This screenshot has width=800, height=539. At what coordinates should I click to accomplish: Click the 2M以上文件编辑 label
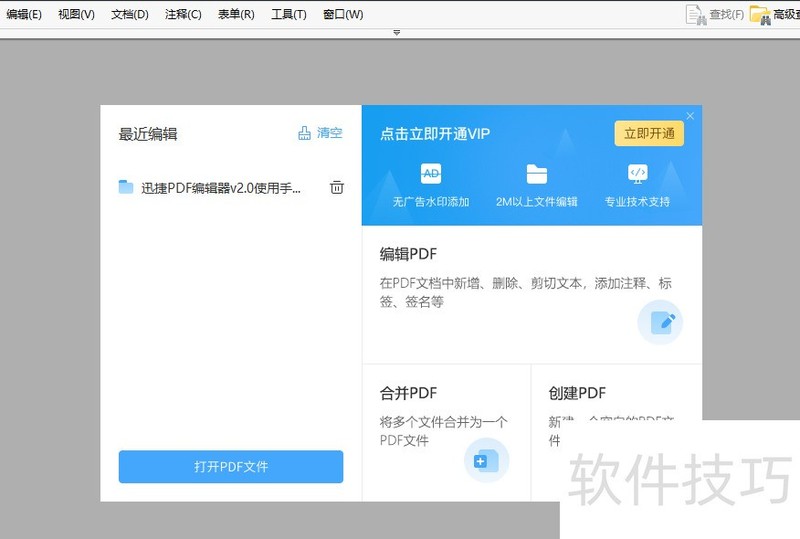point(537,202)
